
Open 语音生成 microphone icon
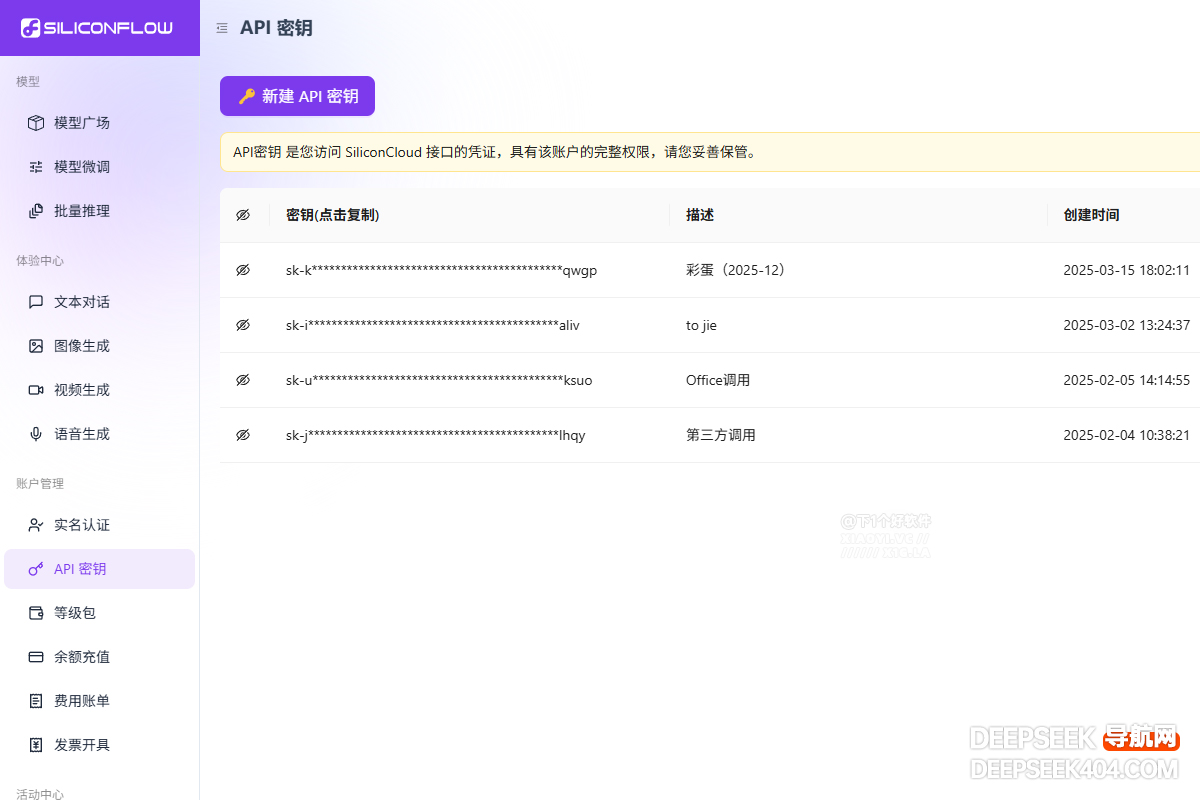(x=36, y=434)
